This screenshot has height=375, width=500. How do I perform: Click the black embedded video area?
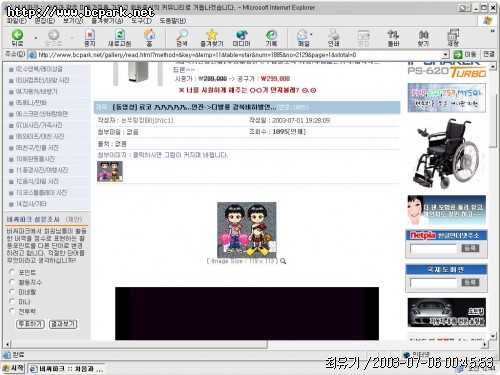click(x=247, y=313)
